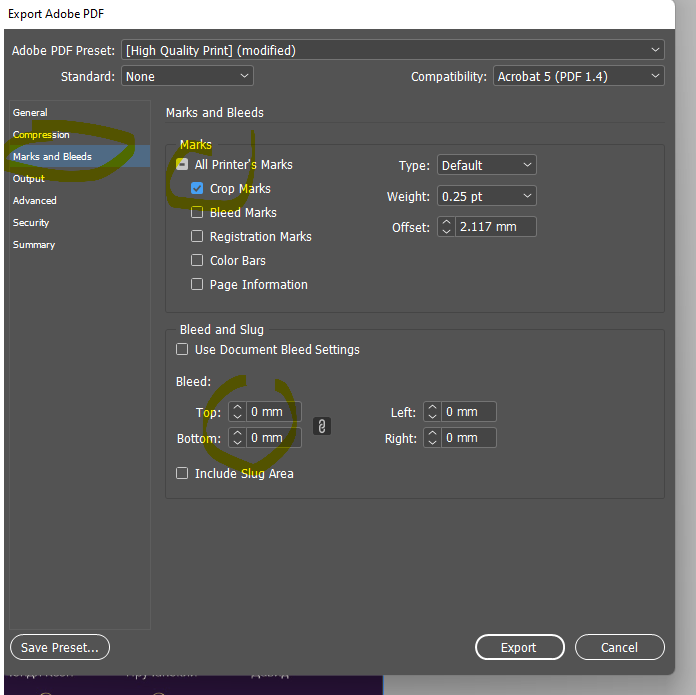Open the Standard dropdown set to None
The image size is (696, 695).
coord(187,76)
